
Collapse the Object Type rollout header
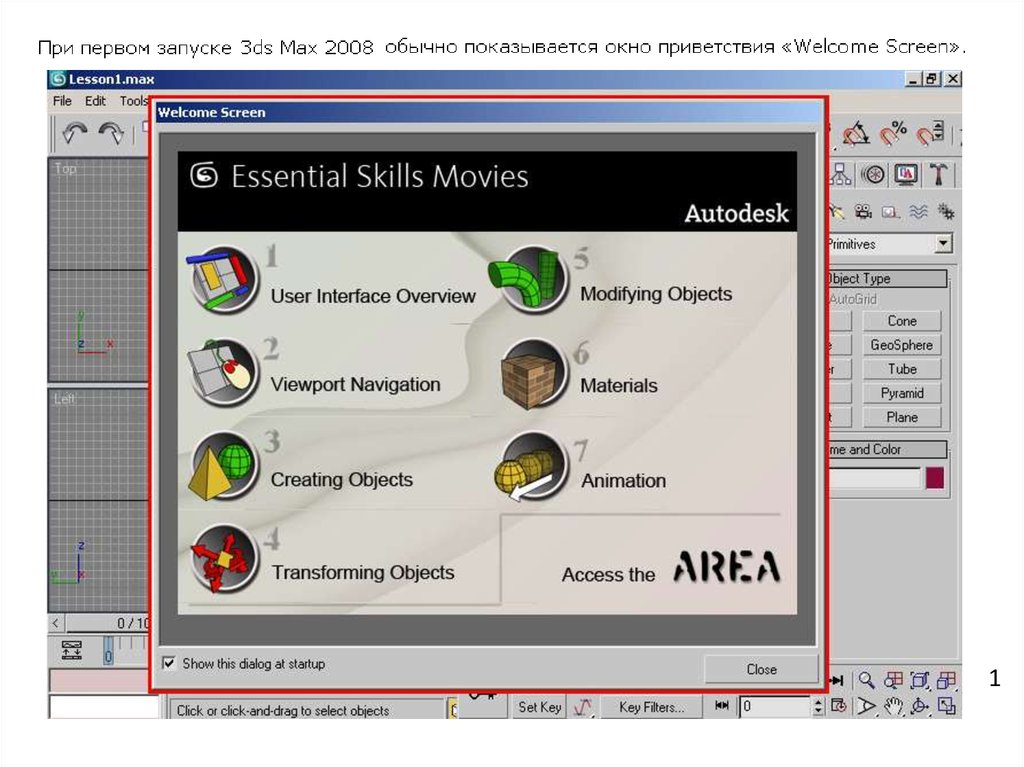click(x=885, y=279)
